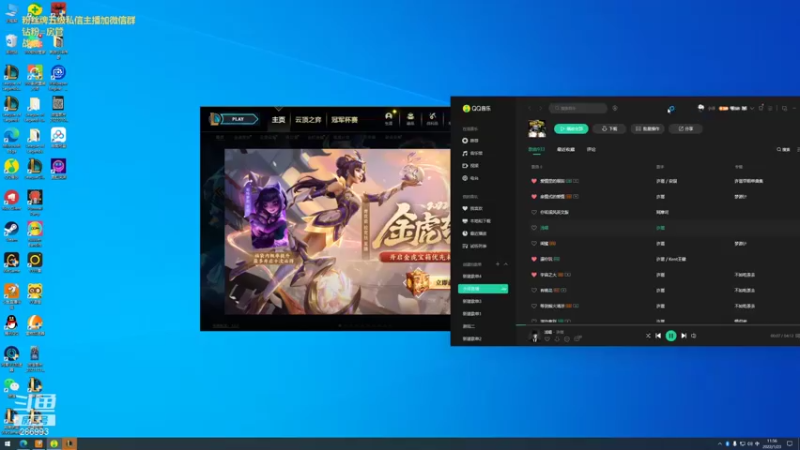Like the eighth song with heart
Viewport: 800px width, 450px height.
click(x=534, y=290)
